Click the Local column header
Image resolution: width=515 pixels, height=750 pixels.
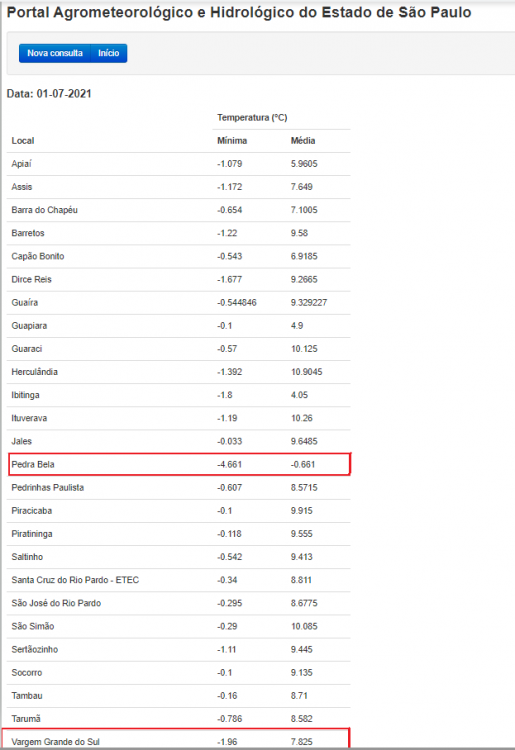point(23,141)
